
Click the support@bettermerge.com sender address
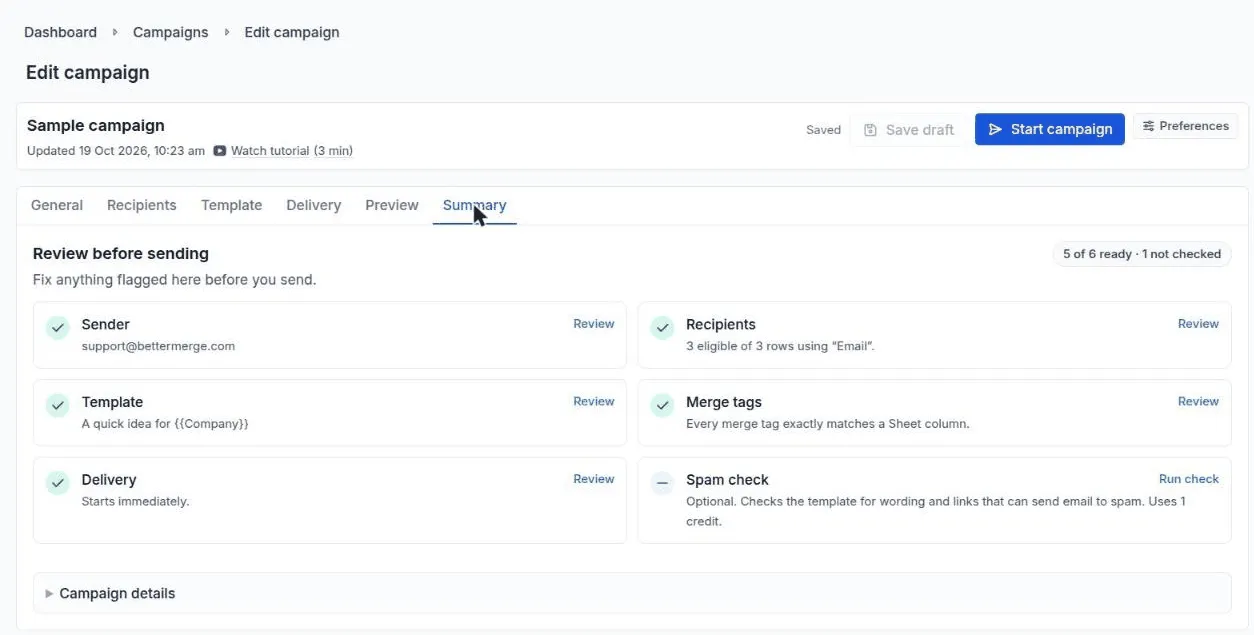point(158,346)
